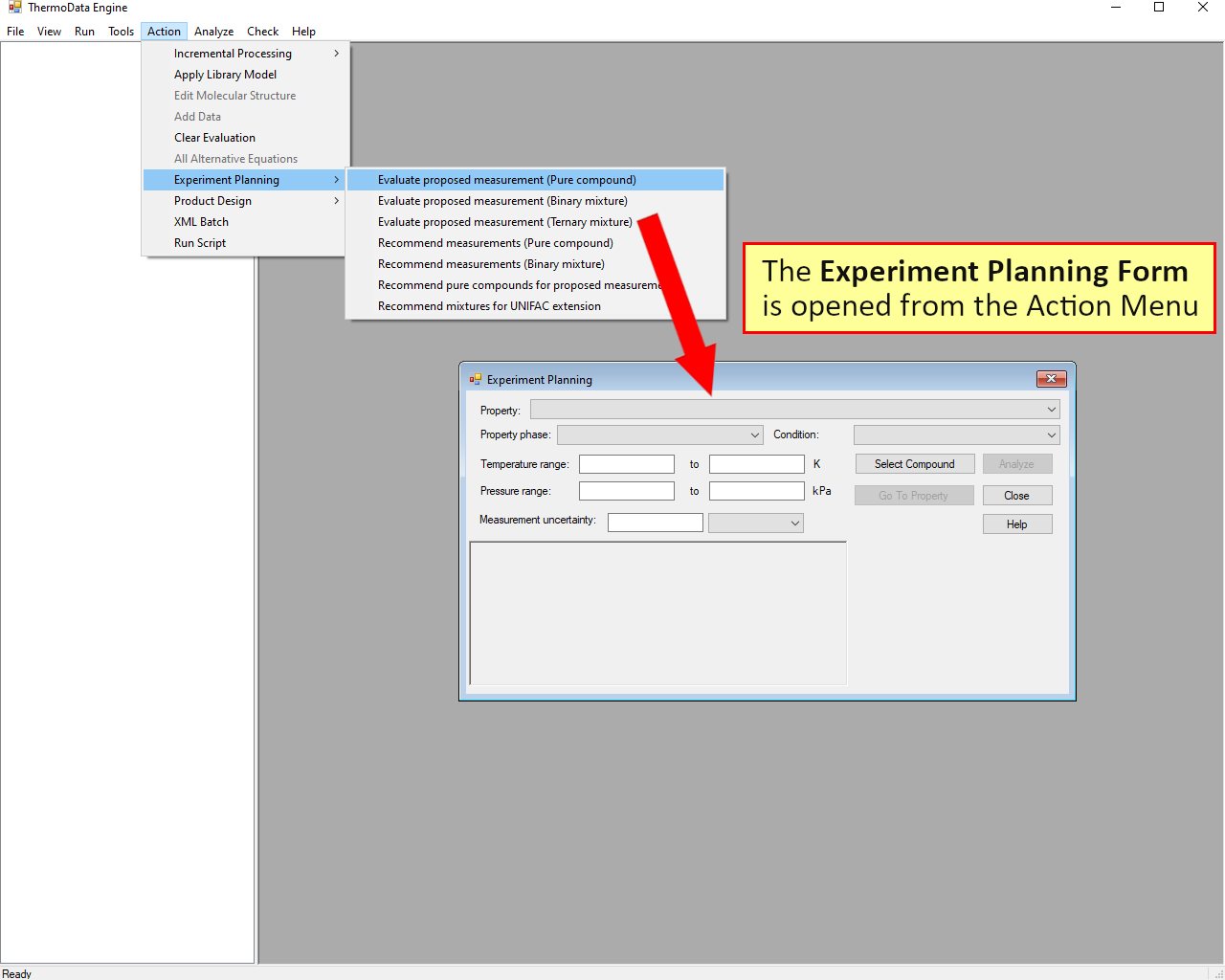The image size is (1225, 980).
Task: Click the Temperature range start field
Action: click(x=626, y=464)
